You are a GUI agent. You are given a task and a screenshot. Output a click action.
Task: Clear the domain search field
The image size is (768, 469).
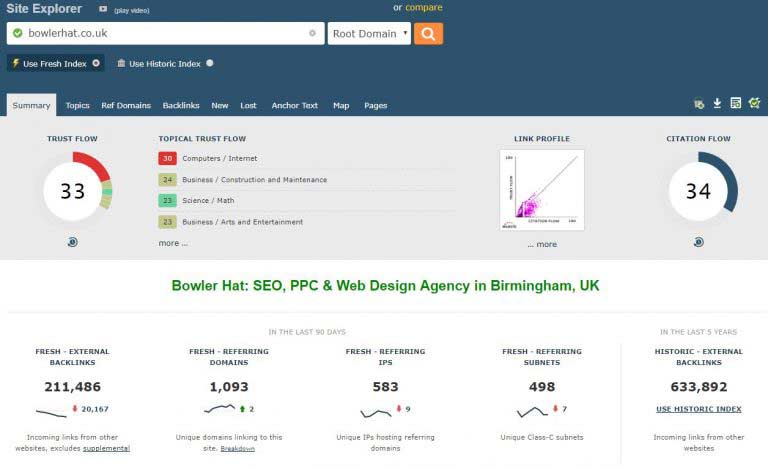312,33
